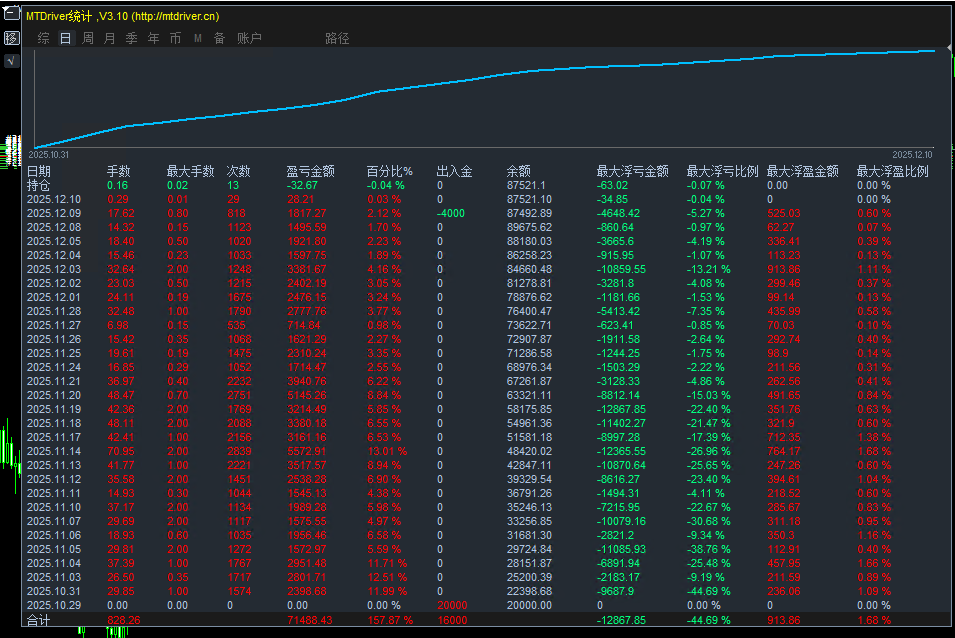The width and height of the screenshot is (955, 638).
Task: Open the 周 weekly statistics tab
Action: [x=87, y=38]
